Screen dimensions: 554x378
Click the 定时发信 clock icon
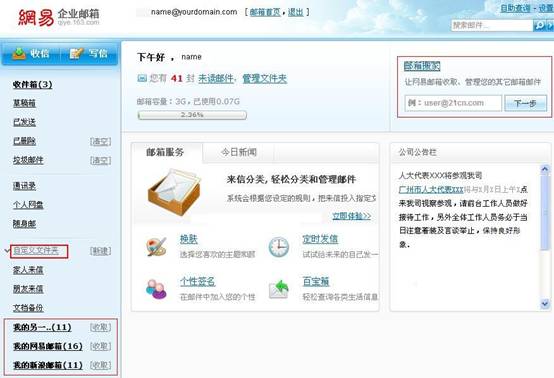[x=278, y=247]
